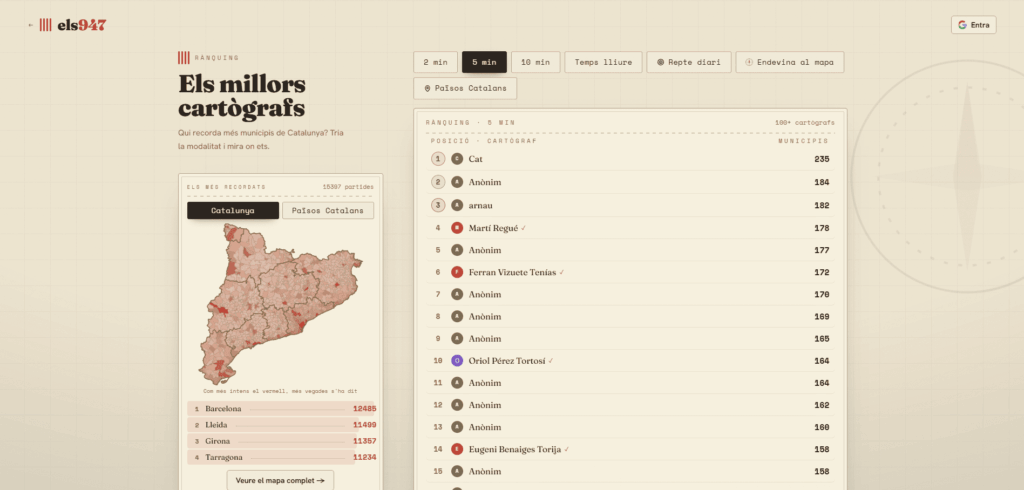Click the score 182 for arnau
The image size is (1024, 490).
(x=822, y=205)
